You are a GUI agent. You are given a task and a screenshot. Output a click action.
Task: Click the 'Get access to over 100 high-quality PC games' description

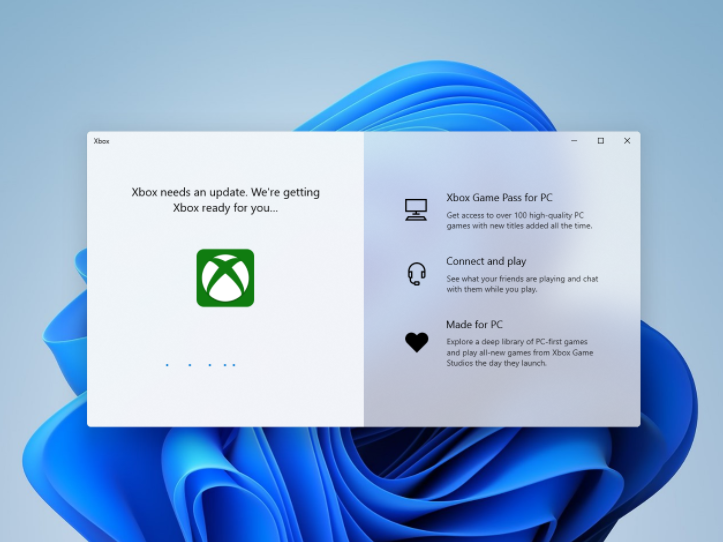[519, 220]
